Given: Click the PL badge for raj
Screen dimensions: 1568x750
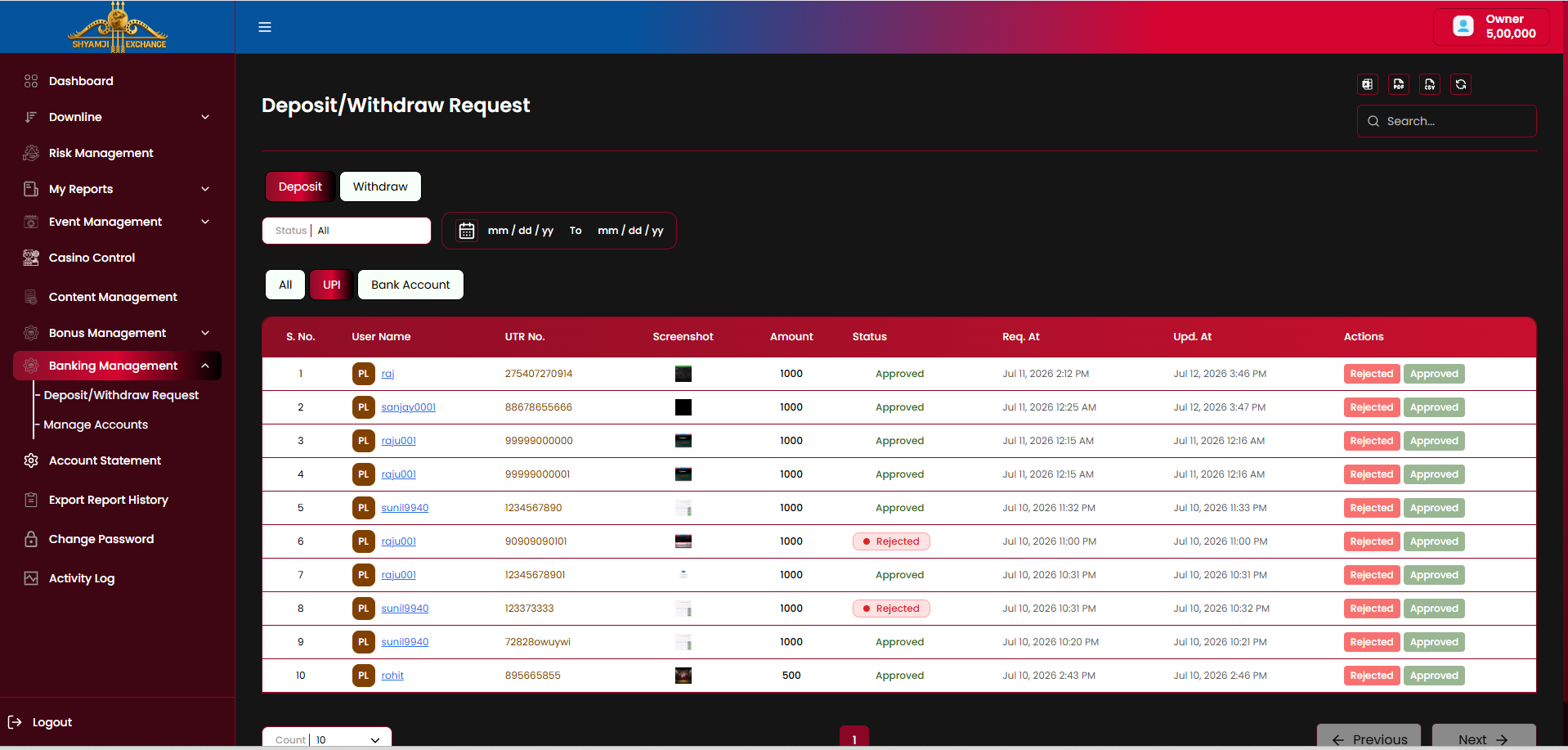Looking at the screenshot, I should [x=364, y=374].
